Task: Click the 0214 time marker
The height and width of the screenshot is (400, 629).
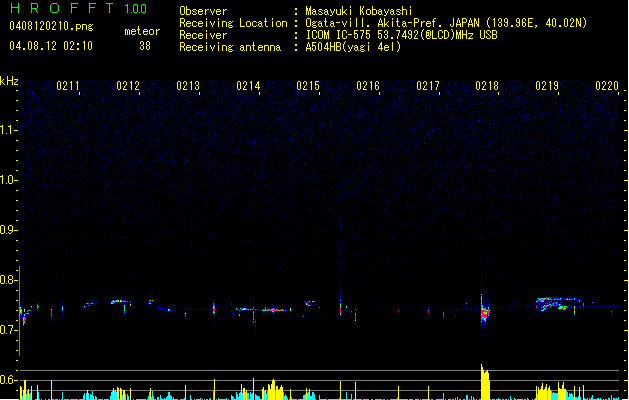Action: pyautogui.click(x=248, y=86)
